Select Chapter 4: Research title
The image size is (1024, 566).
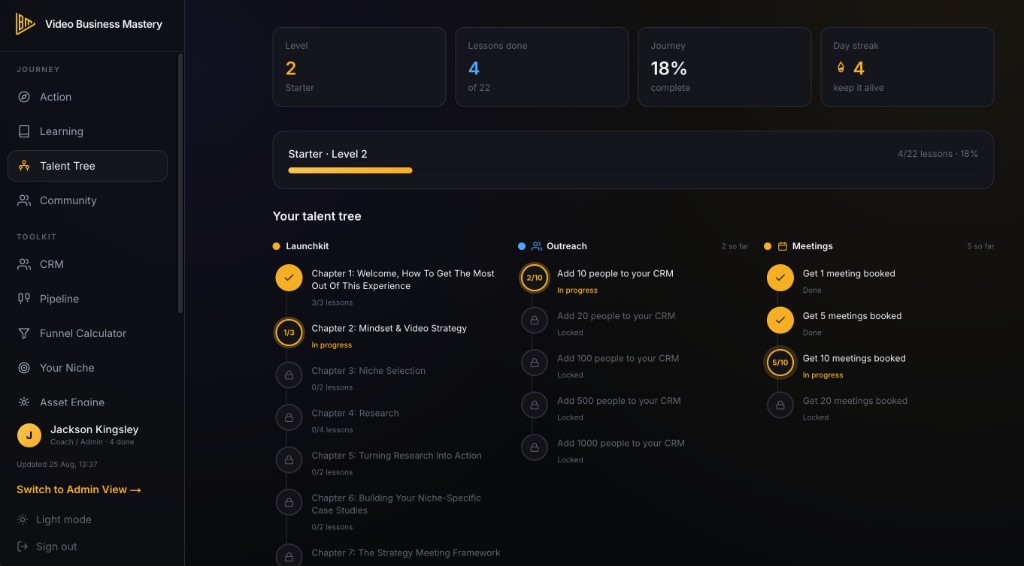tap(355, 413)
